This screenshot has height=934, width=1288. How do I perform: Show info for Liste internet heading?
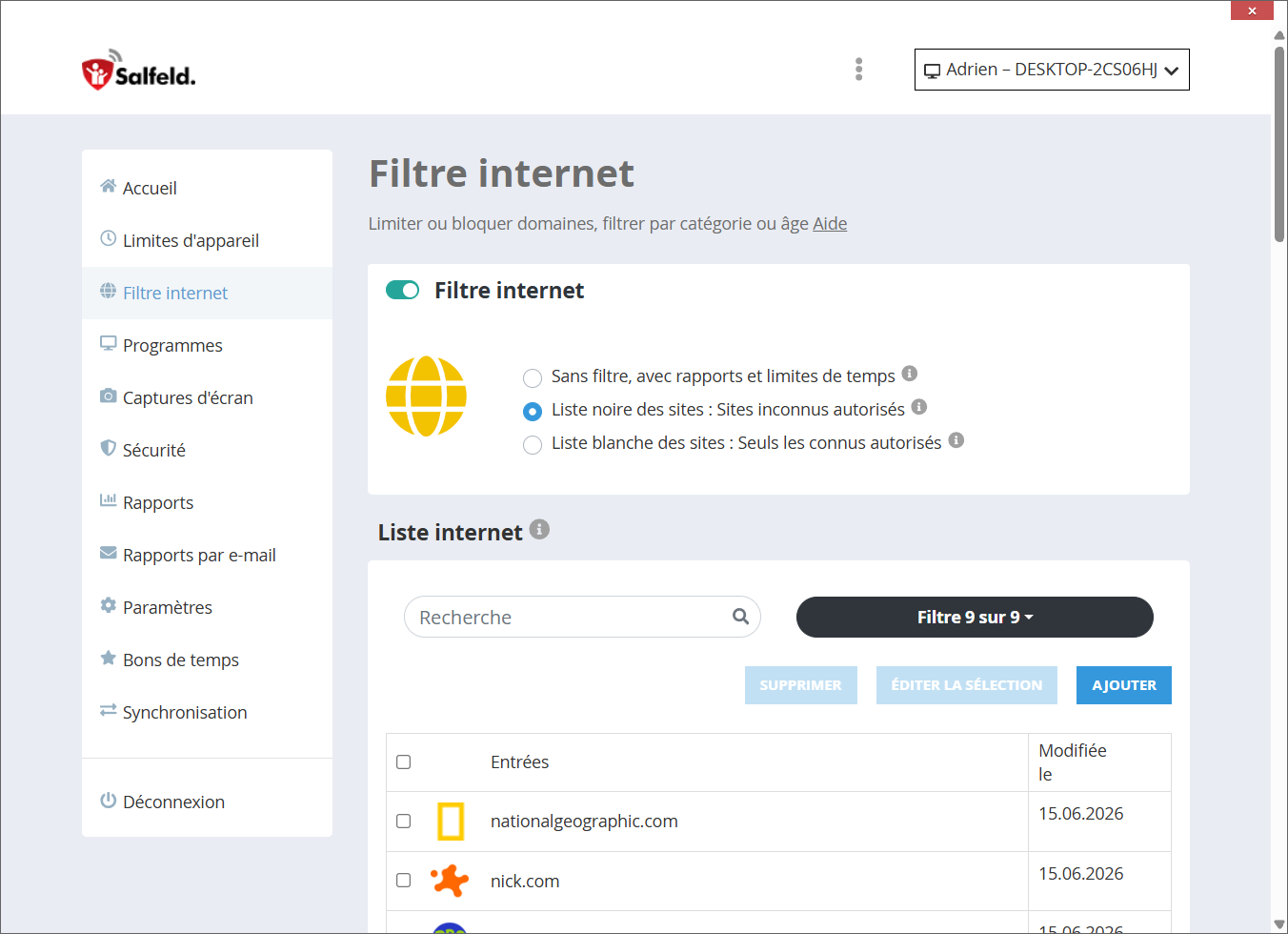(539, 529)
